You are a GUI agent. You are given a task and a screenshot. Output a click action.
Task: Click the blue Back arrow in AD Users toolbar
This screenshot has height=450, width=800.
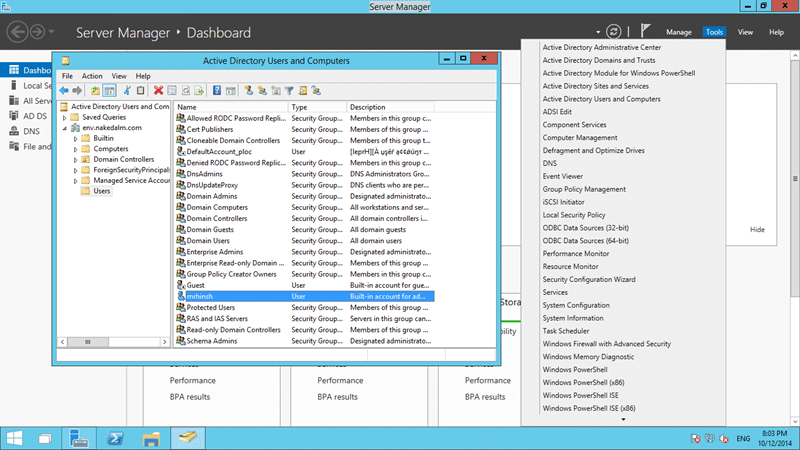click(x=64, y=91)
